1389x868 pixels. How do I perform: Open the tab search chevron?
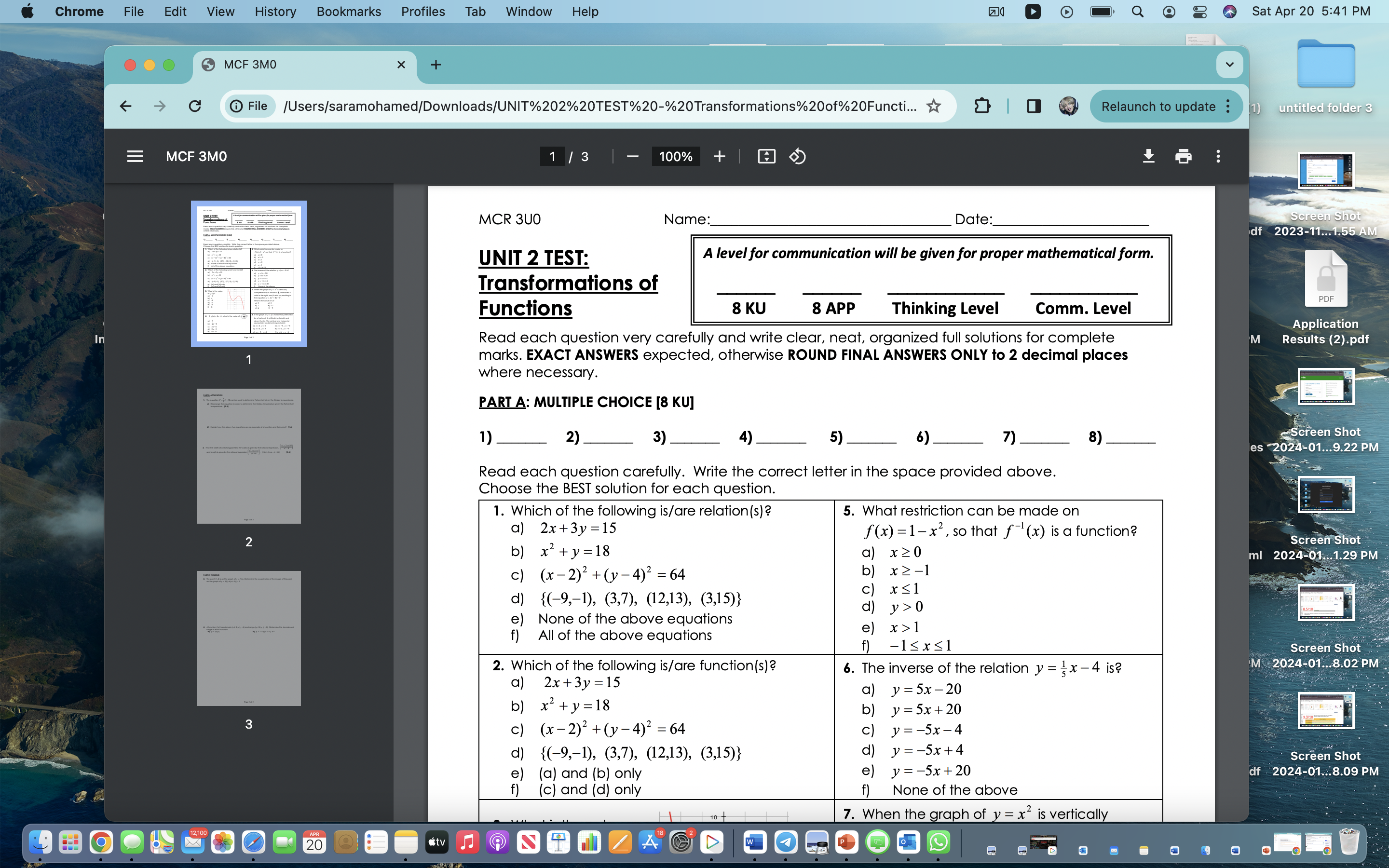(1229, 64)
